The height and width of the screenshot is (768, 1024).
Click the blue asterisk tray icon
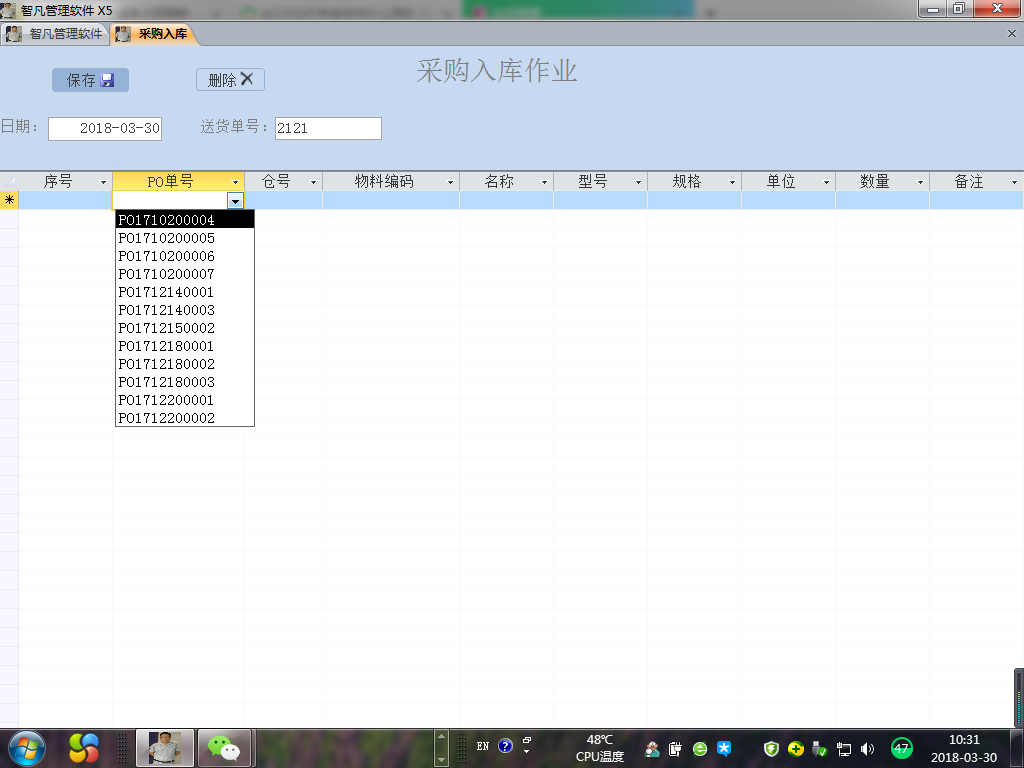tap(724, 748)
